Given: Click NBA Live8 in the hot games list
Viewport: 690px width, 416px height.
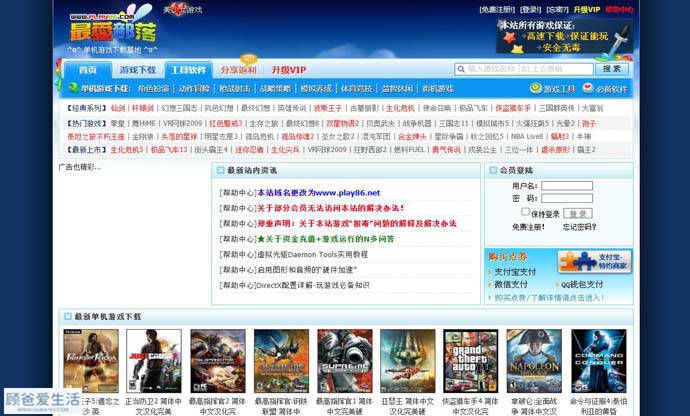Looking at the screenshot, I should (x=527, y=136).
